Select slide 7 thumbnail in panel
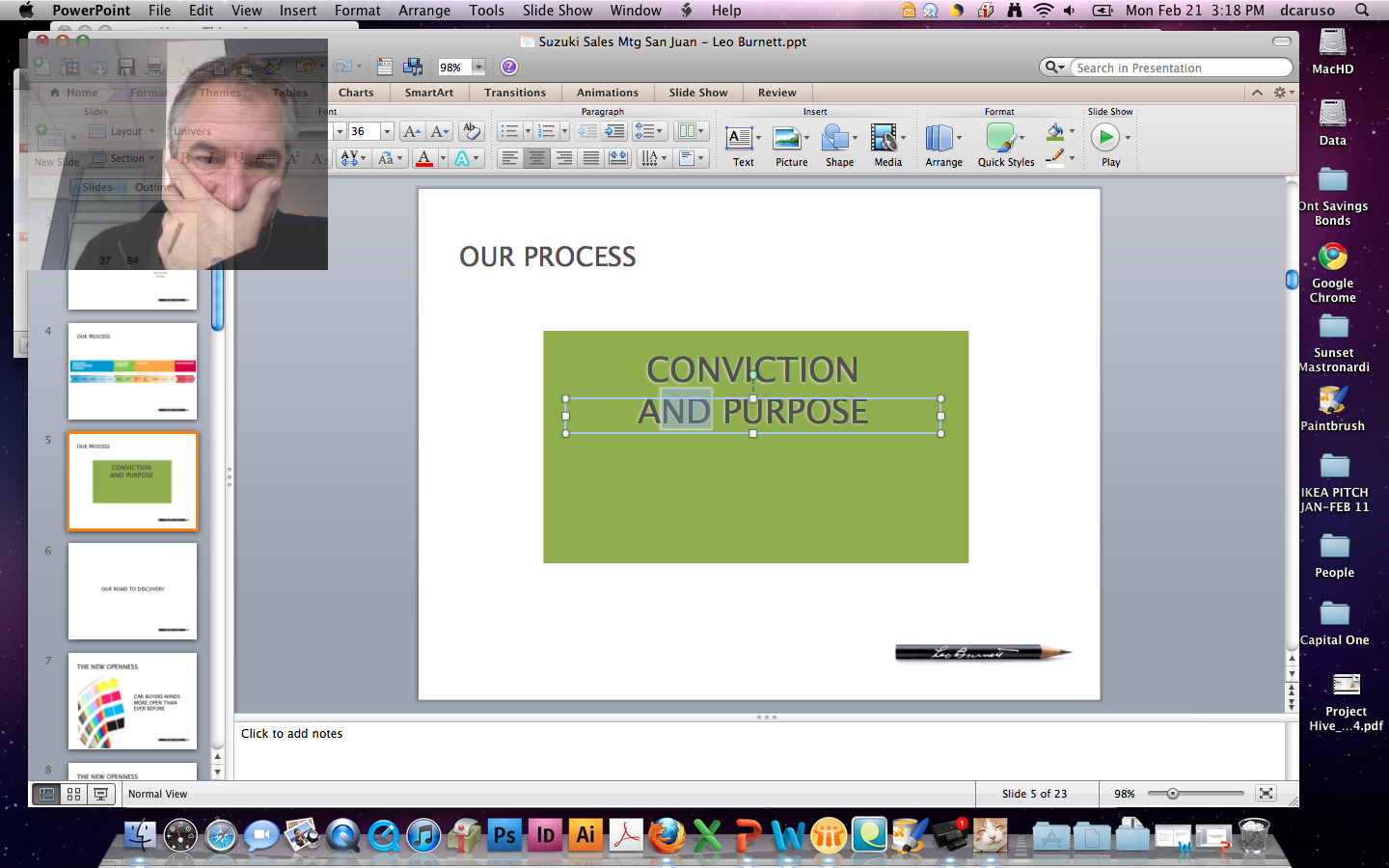This screenshot has height=868, width=1389. point(132,701)
